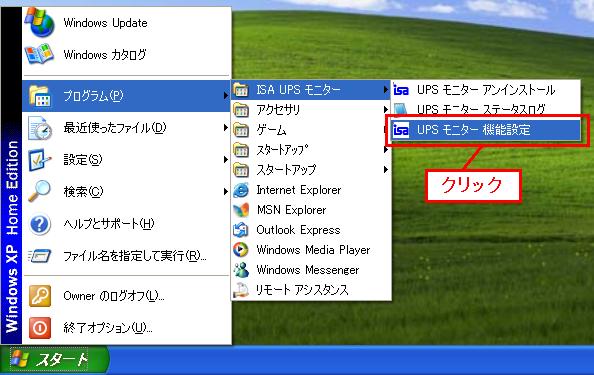Open リモート アシスタンス from programs list
The height and width of the screenshot is (375, 594).
coord(311,290)
